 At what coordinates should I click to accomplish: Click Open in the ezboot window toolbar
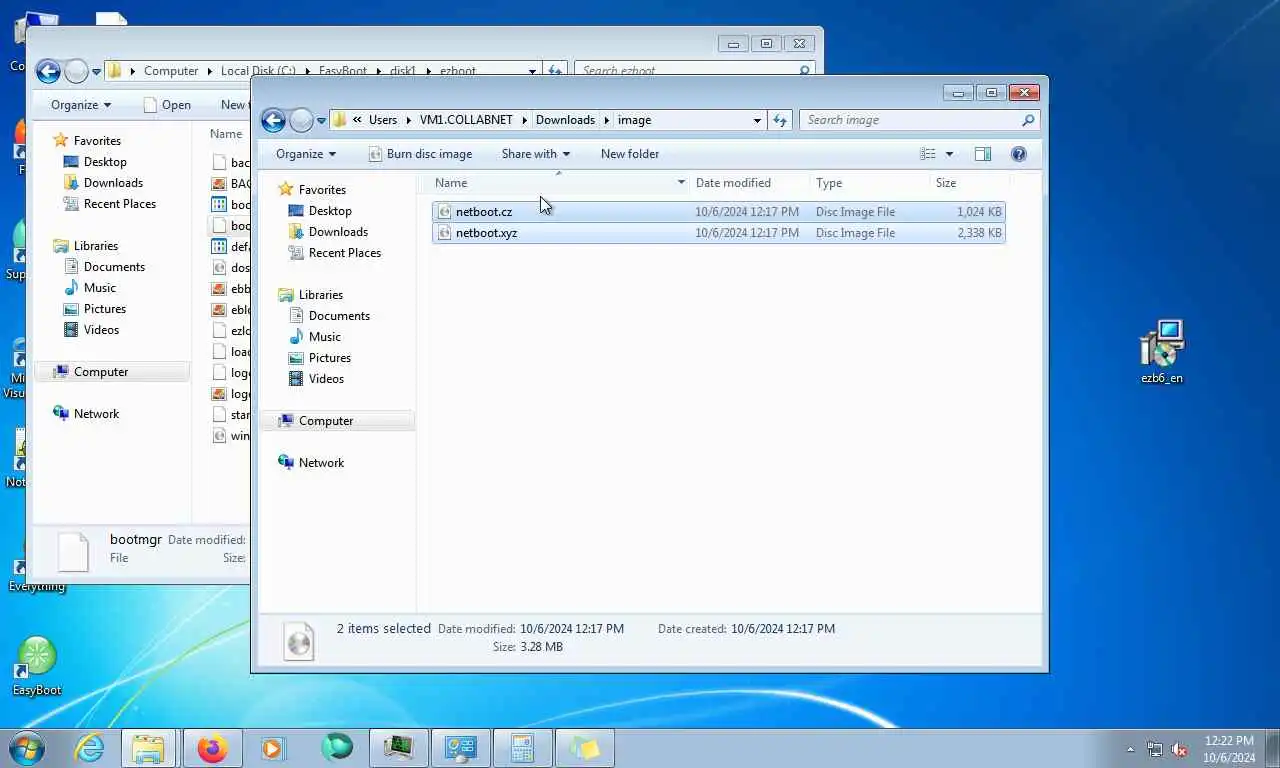167,105
